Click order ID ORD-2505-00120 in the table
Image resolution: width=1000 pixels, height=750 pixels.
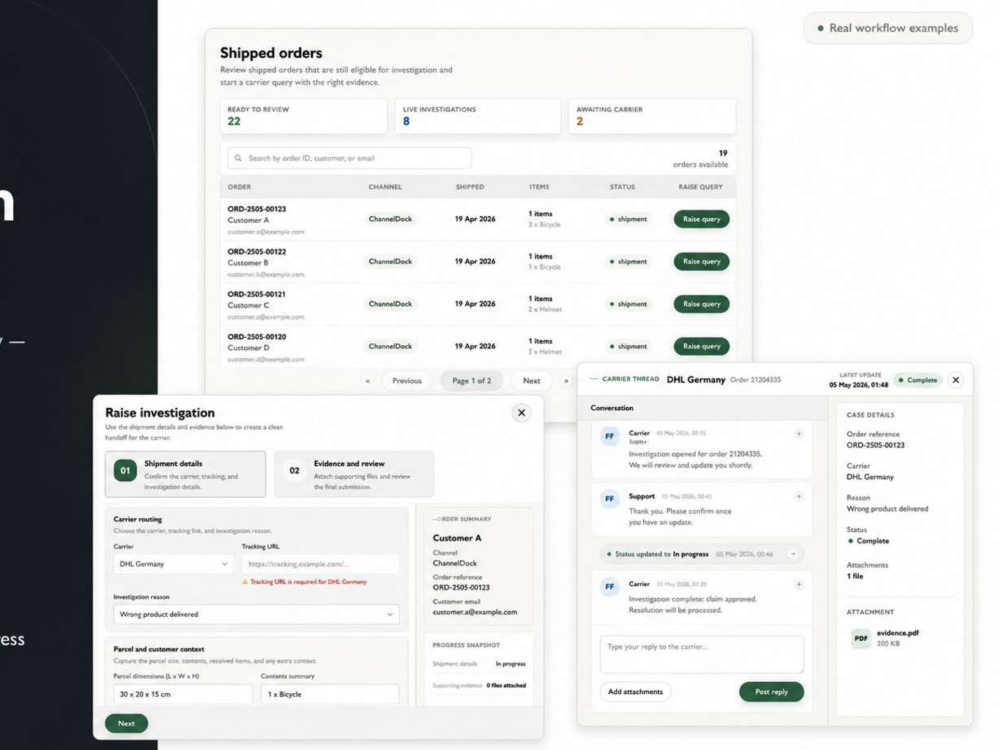click(x=256, y=337)
